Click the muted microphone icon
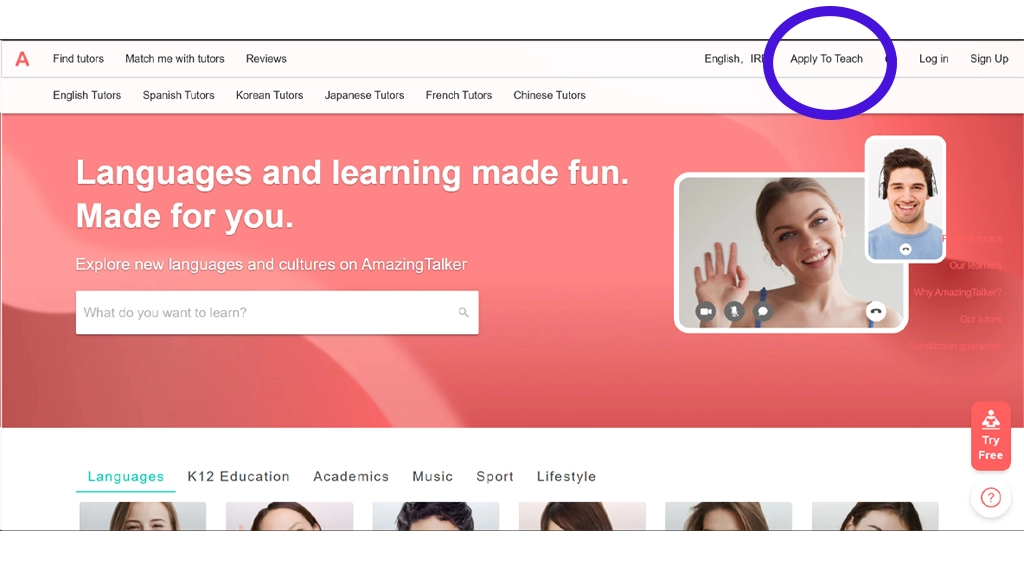1024x570 pixels. pos(734,311)
